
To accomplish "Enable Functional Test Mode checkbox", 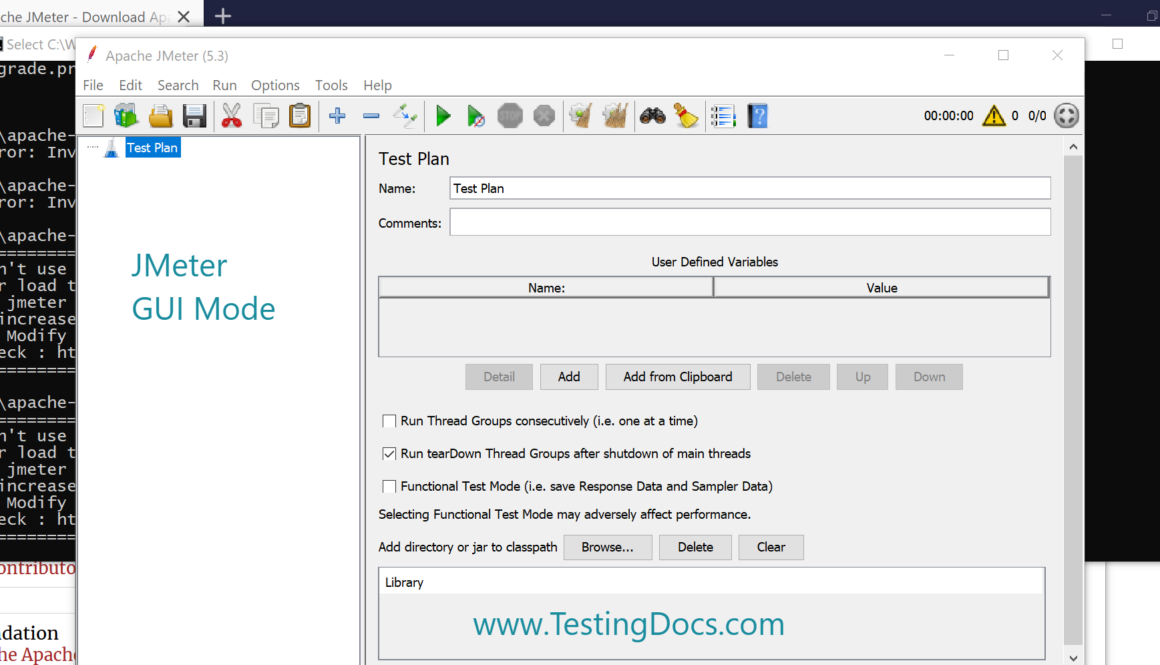I will click(390, 486).
